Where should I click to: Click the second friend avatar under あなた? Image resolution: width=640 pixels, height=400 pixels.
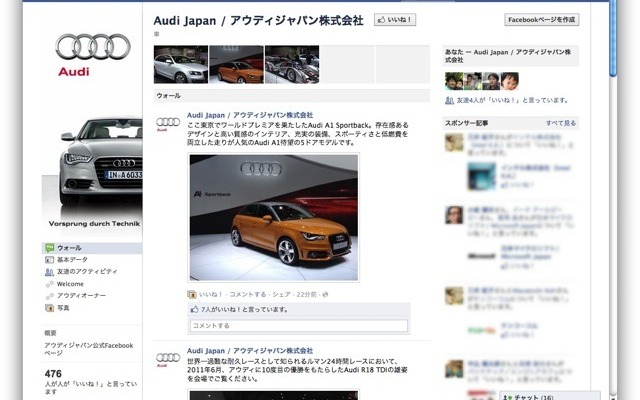pyautogui.click(x=473, y=81)
